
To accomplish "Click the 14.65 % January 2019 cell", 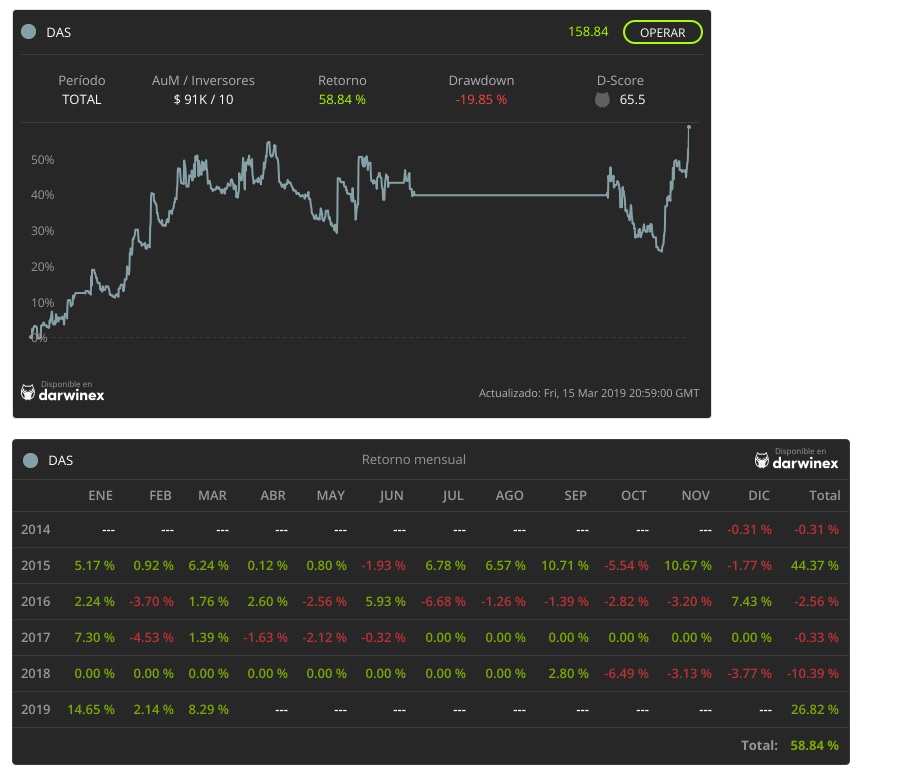I will tap(91, 709).
